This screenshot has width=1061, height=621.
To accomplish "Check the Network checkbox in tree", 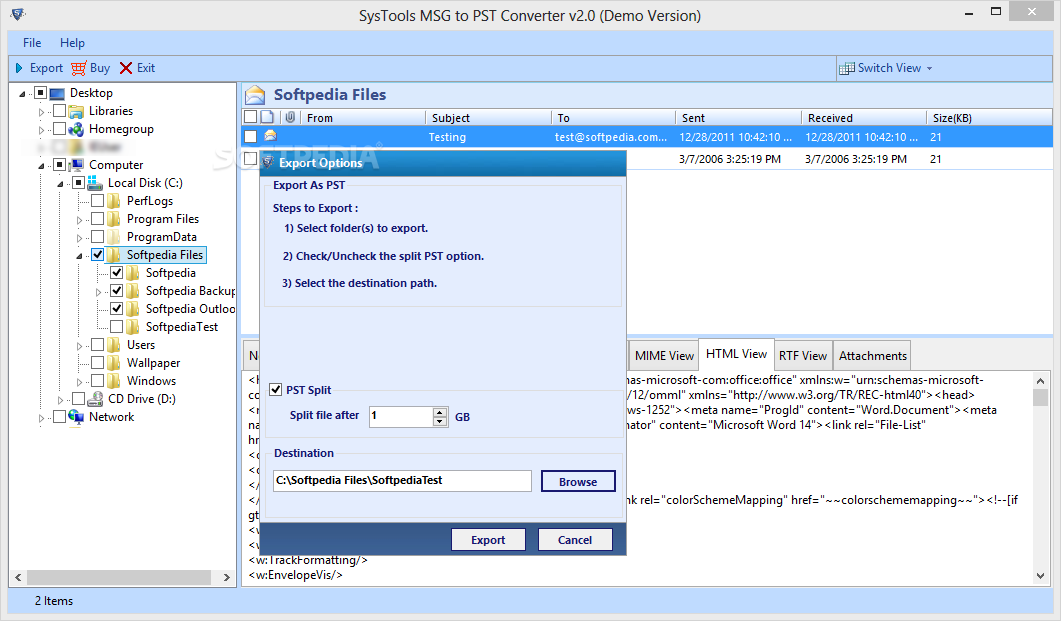I will click(60, 417).
